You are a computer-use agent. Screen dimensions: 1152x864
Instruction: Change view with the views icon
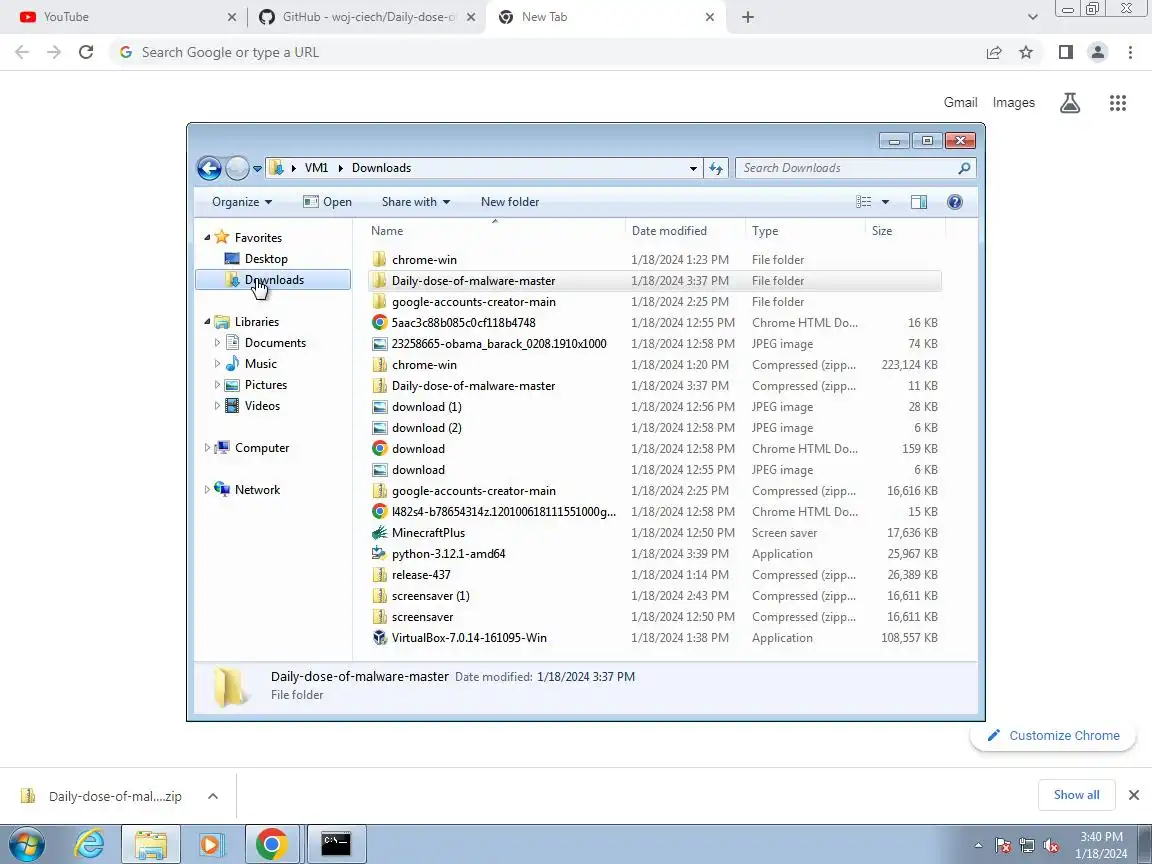[864, 202]
